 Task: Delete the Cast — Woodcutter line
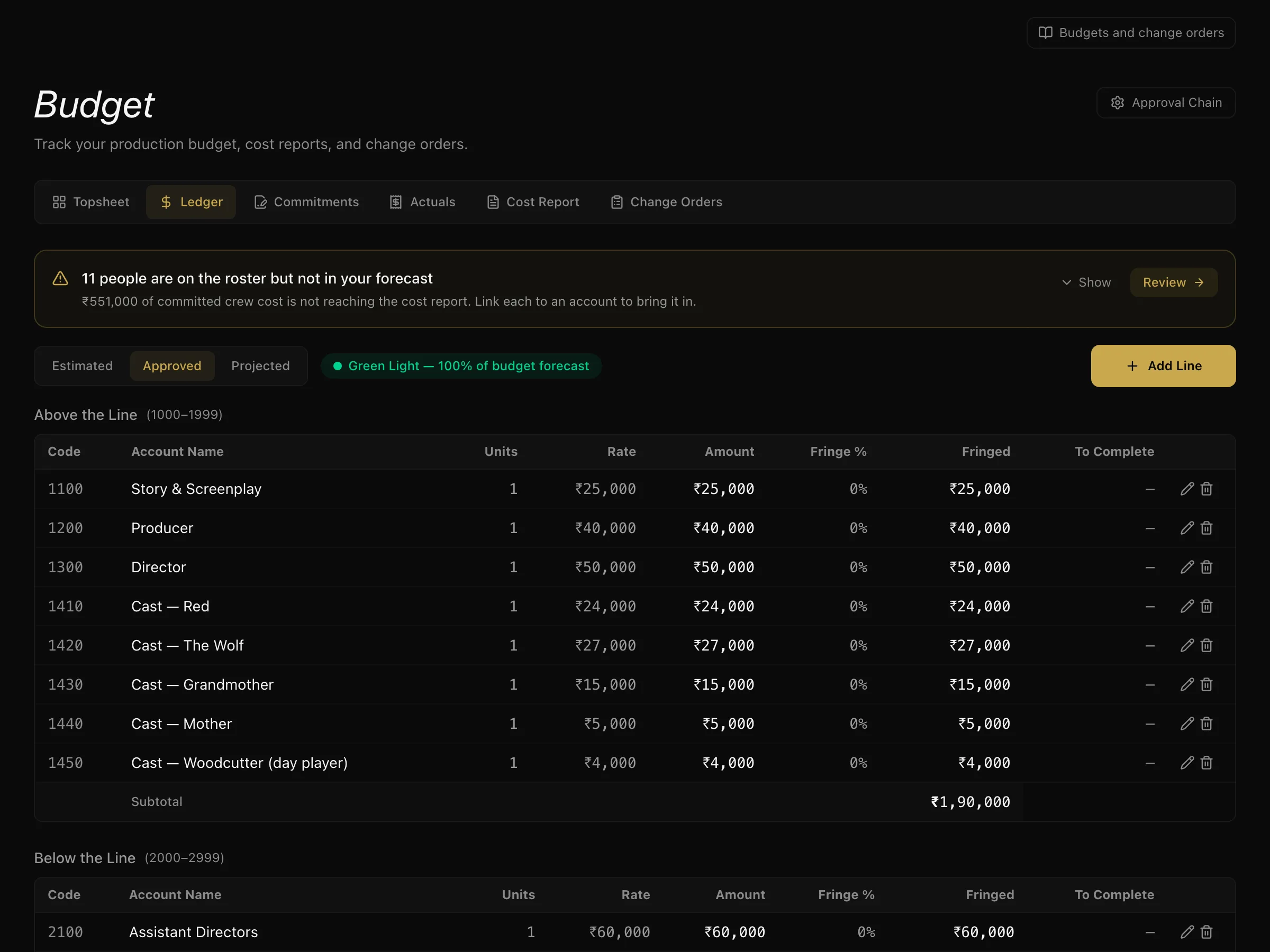[x=1206, y=763]
